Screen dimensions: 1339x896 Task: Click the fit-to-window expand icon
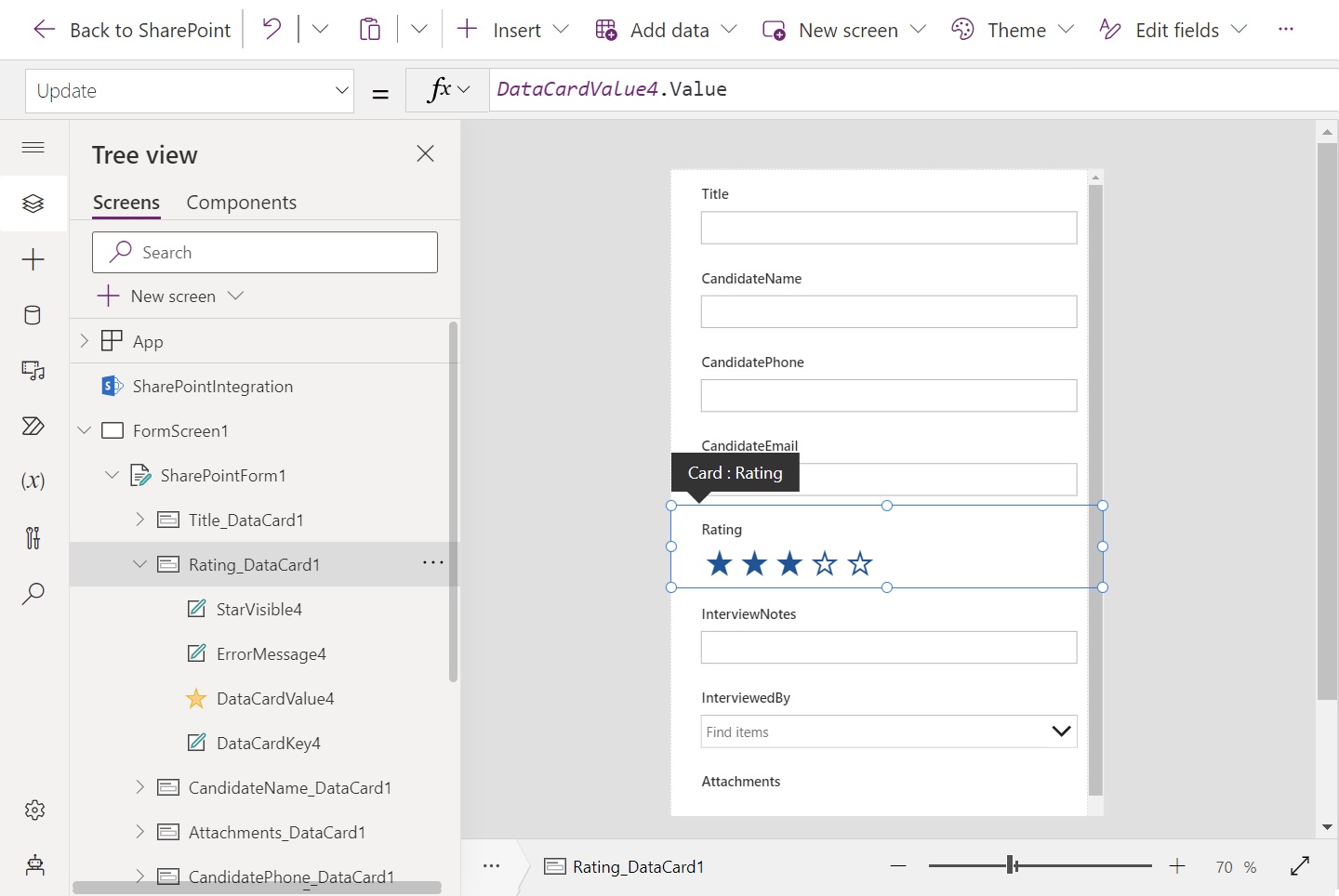[1300, 866]
